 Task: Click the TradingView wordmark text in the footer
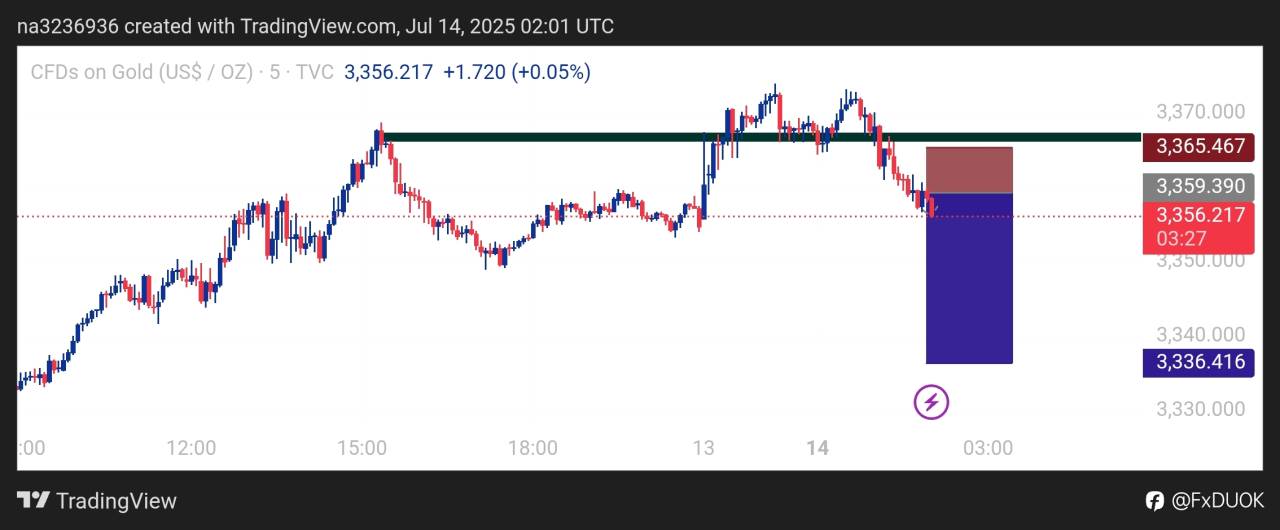point(116,501)
